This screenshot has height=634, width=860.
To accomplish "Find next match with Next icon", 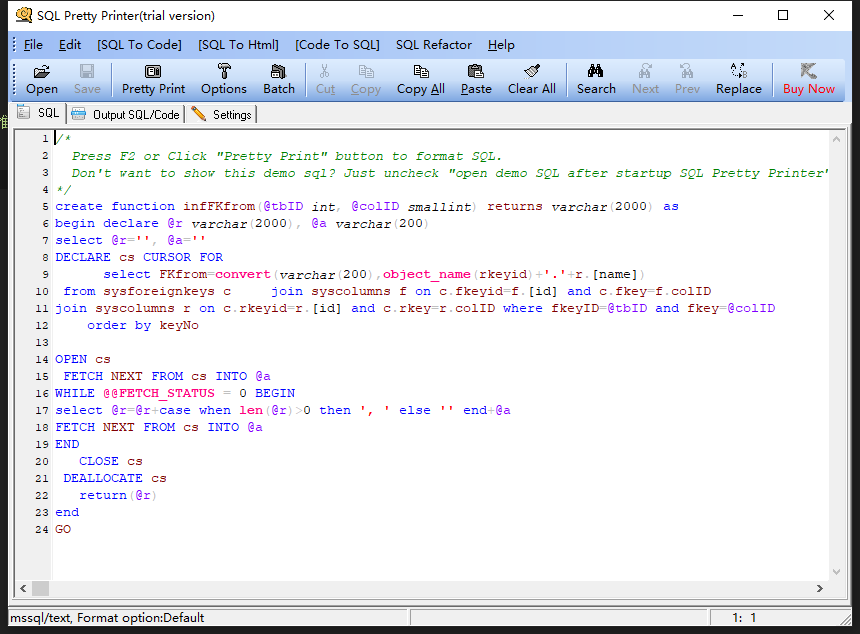I will (646, 80).
